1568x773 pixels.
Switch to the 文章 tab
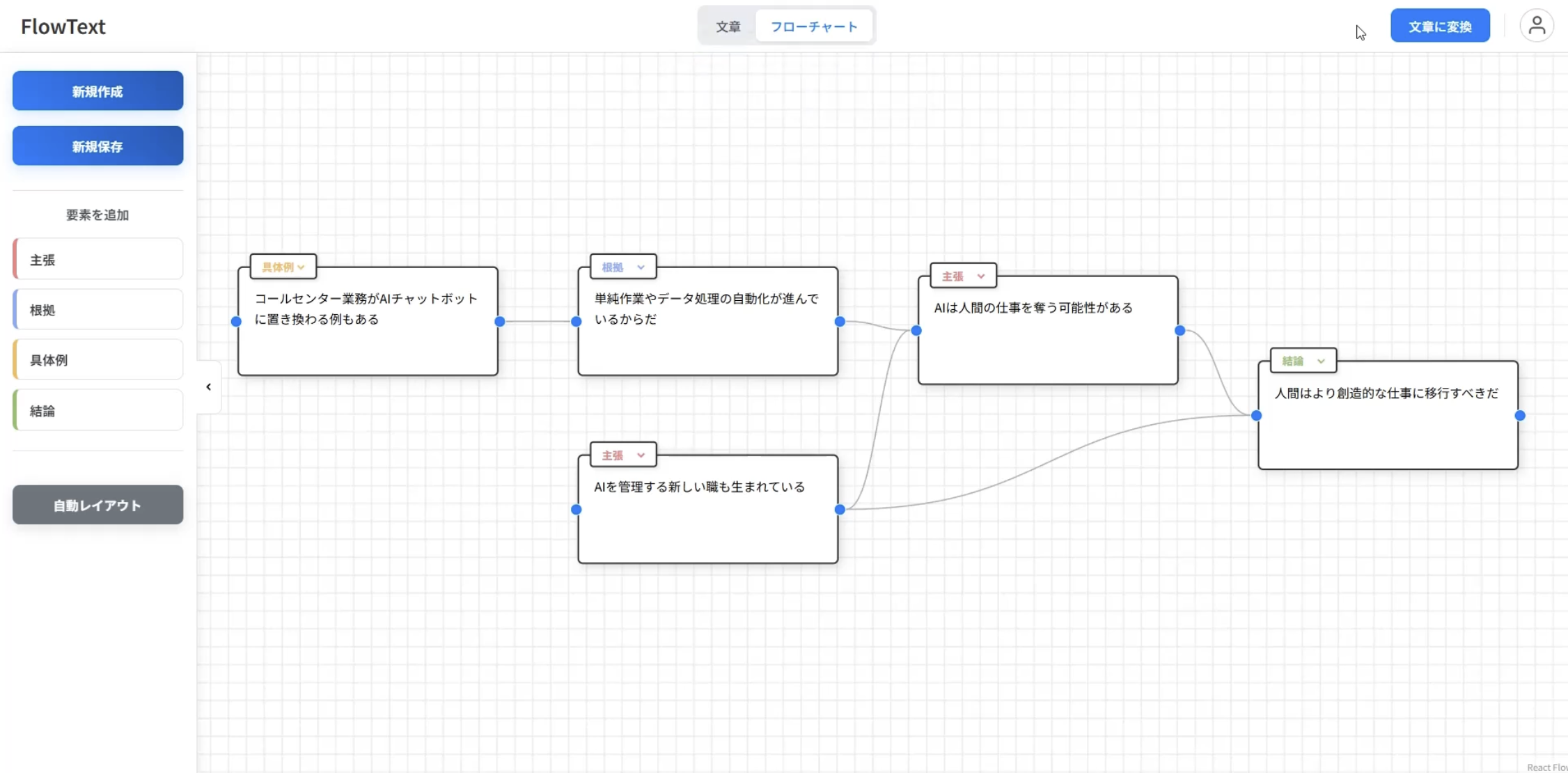tap(728, 26)
